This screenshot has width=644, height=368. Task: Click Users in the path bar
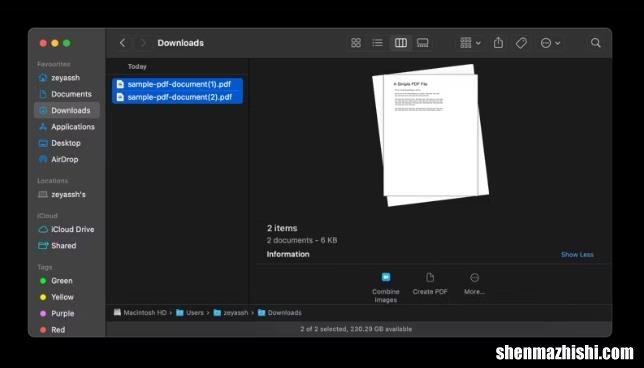coord(190,313)
